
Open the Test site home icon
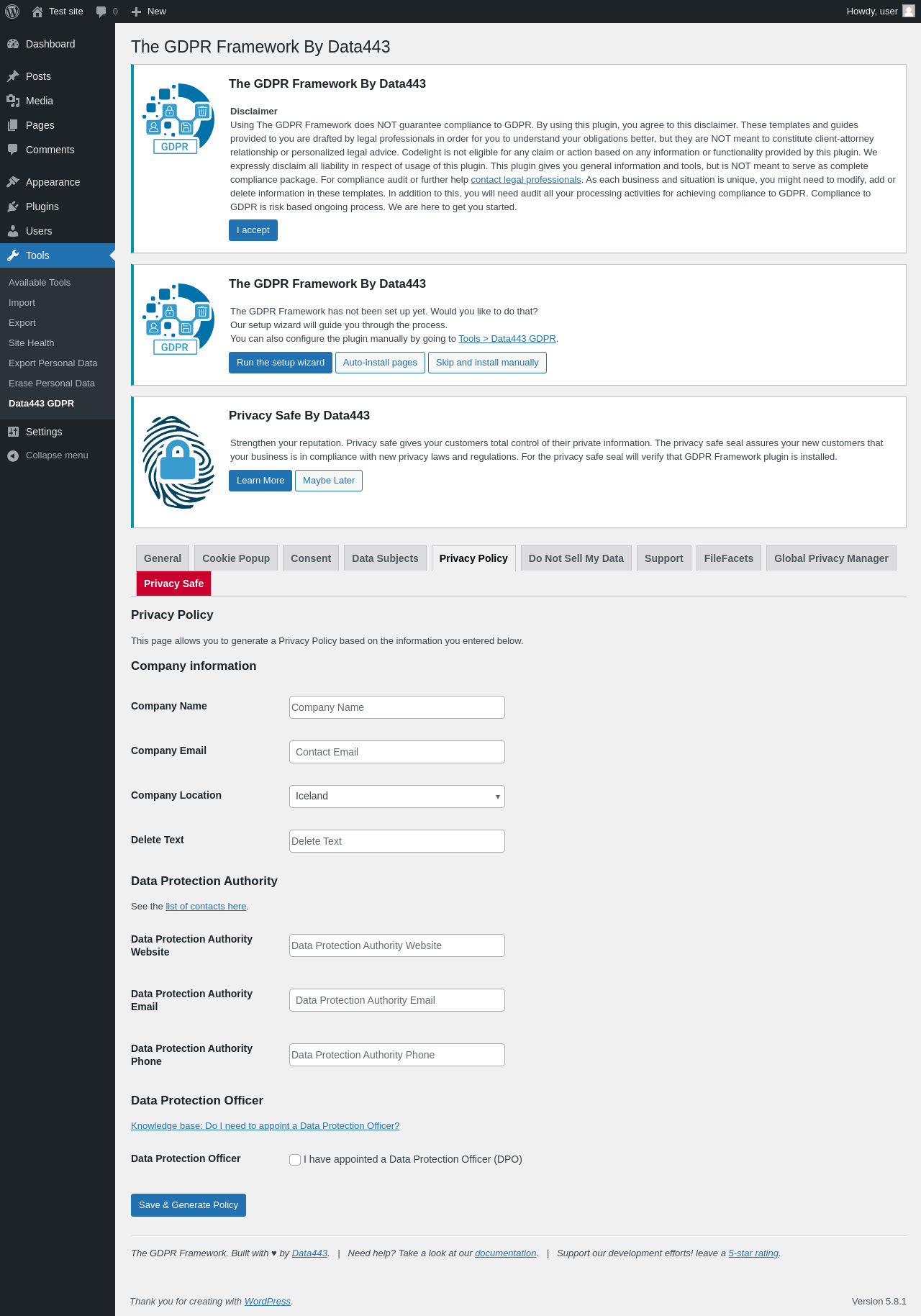pyautogui.click(x=37, y=12)
